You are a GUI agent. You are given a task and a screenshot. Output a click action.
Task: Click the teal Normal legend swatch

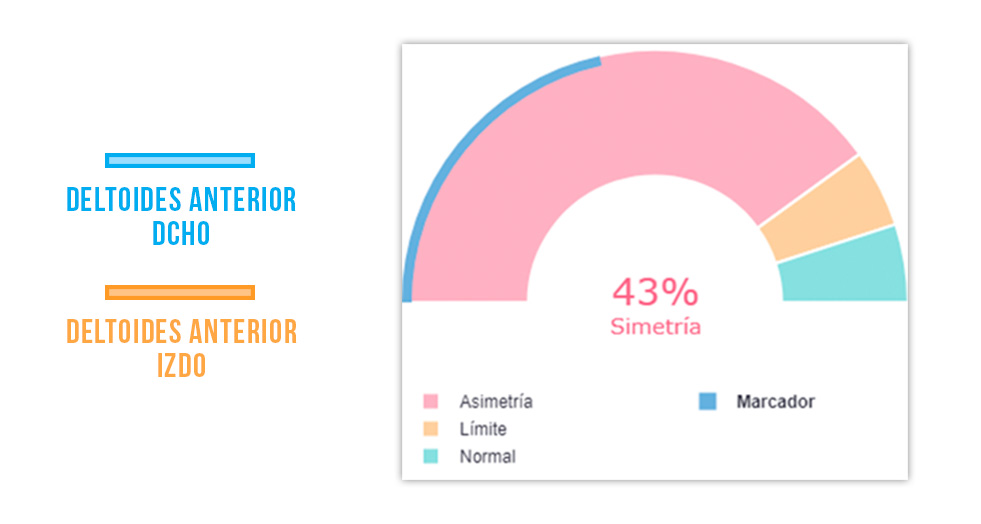pyautogui.click(x=431, y=457)
